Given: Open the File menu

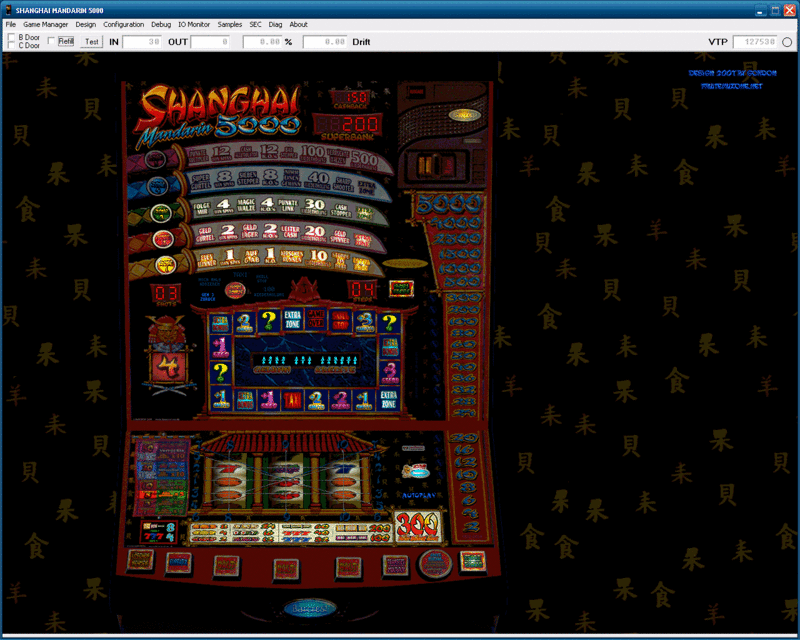Looking at the screenshot, I should click(x=11, y=24).
